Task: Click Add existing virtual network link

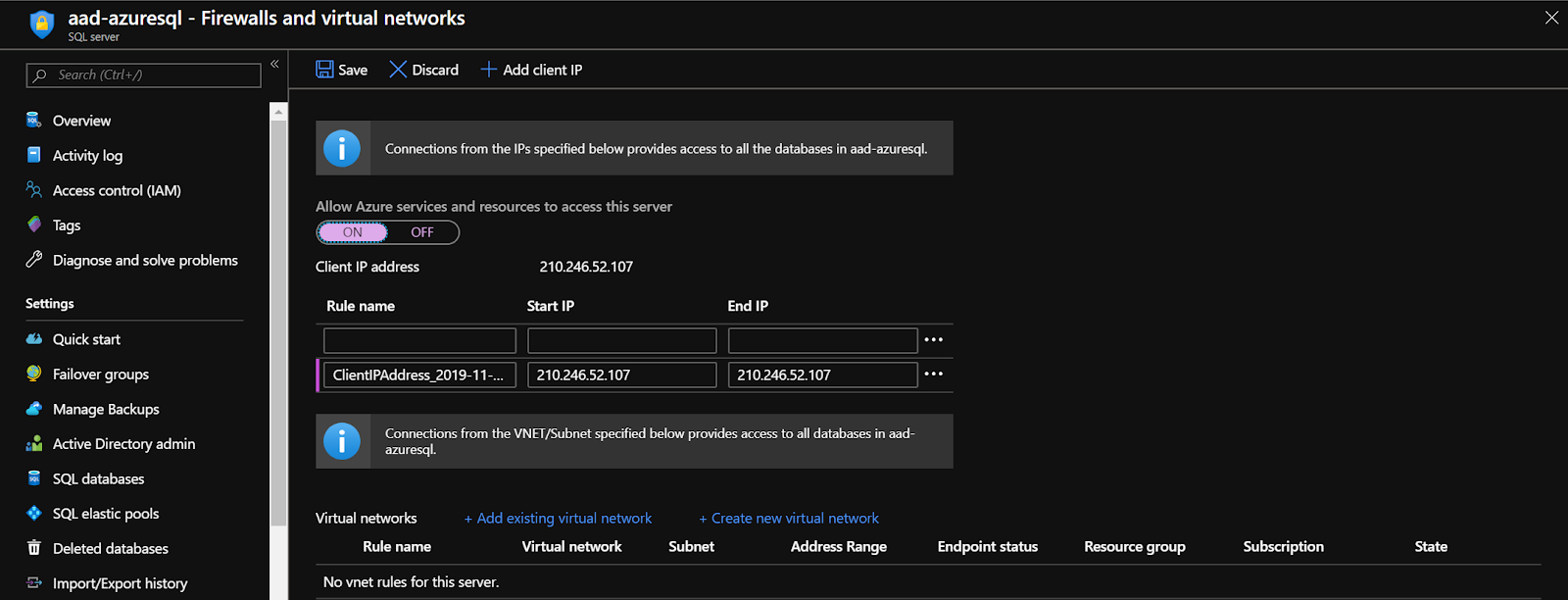Action: (x=558, y=519)
